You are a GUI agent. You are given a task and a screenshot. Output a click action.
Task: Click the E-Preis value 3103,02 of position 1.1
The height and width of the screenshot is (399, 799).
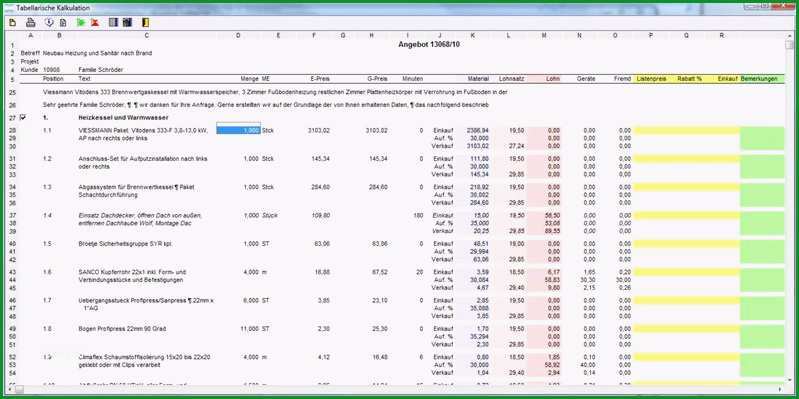319,131
